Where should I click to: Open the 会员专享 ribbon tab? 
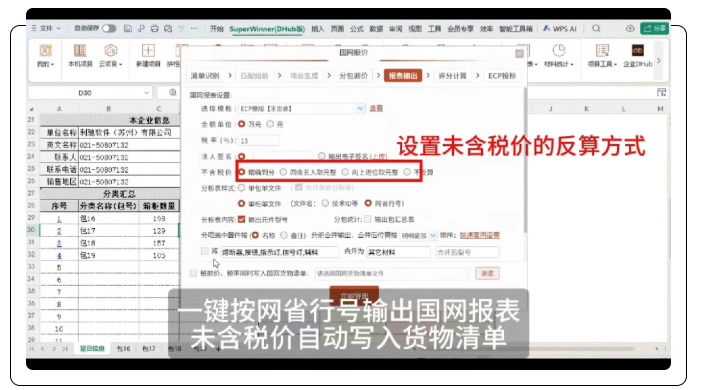460,29
